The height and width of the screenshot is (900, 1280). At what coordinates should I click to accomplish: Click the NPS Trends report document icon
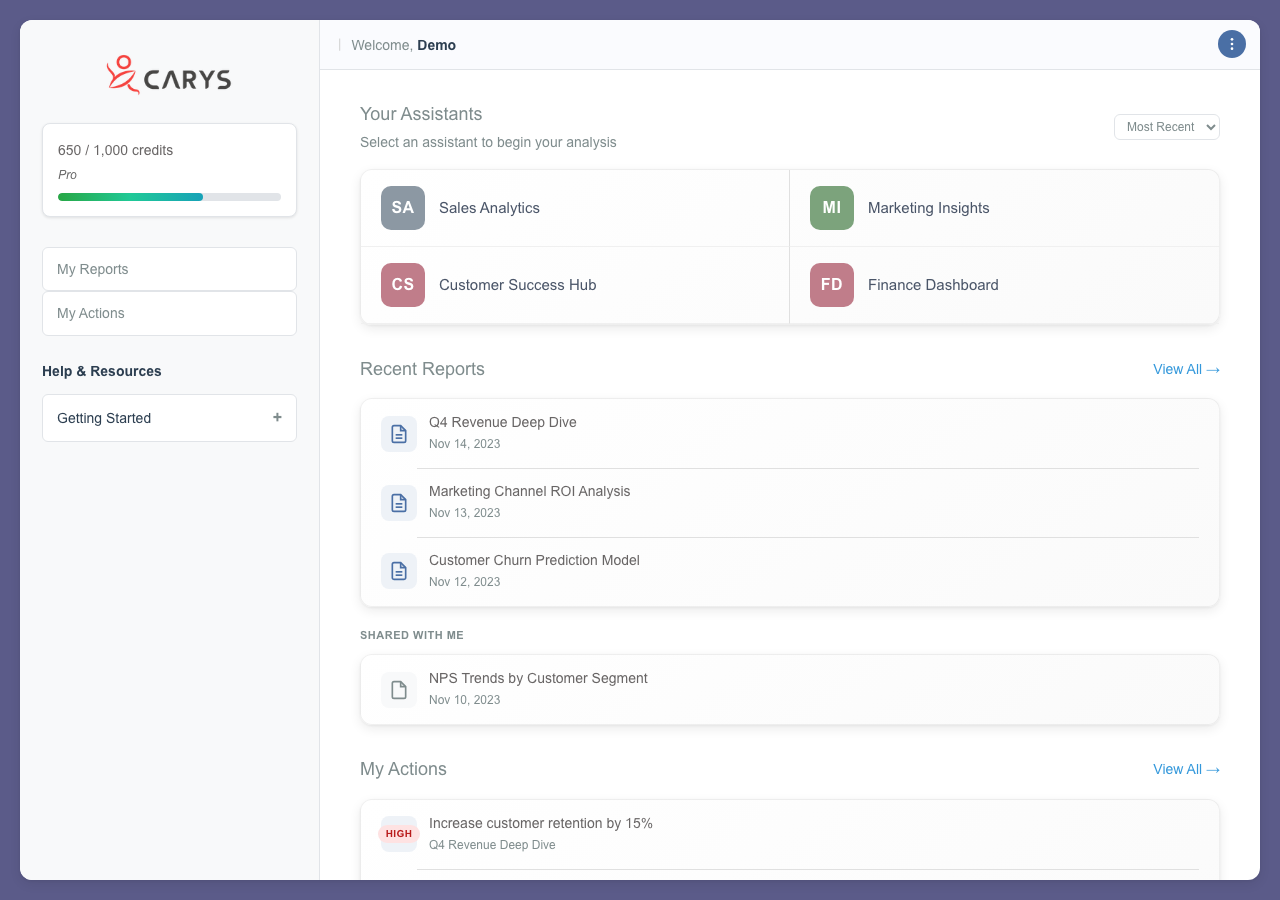[x=399, y=689]
